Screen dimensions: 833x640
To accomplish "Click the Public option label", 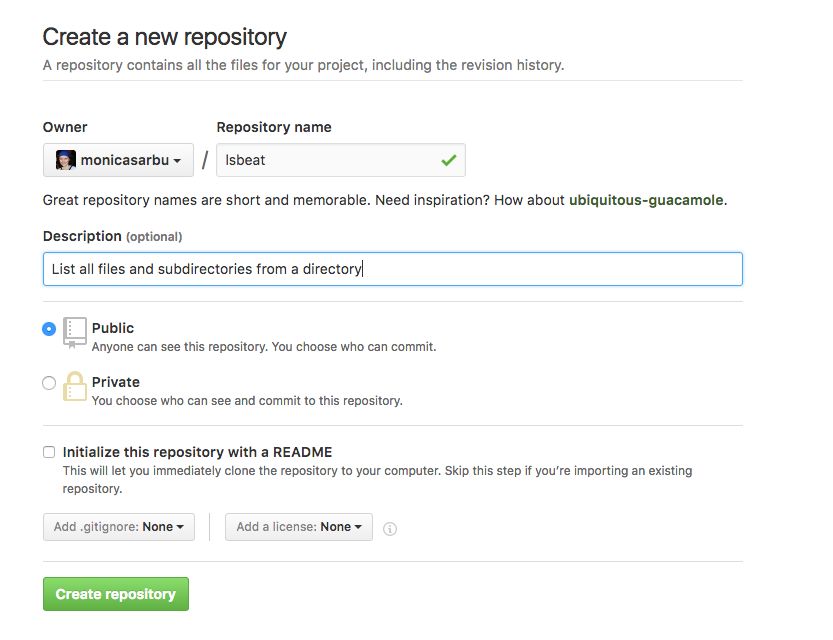I will 113,328.
